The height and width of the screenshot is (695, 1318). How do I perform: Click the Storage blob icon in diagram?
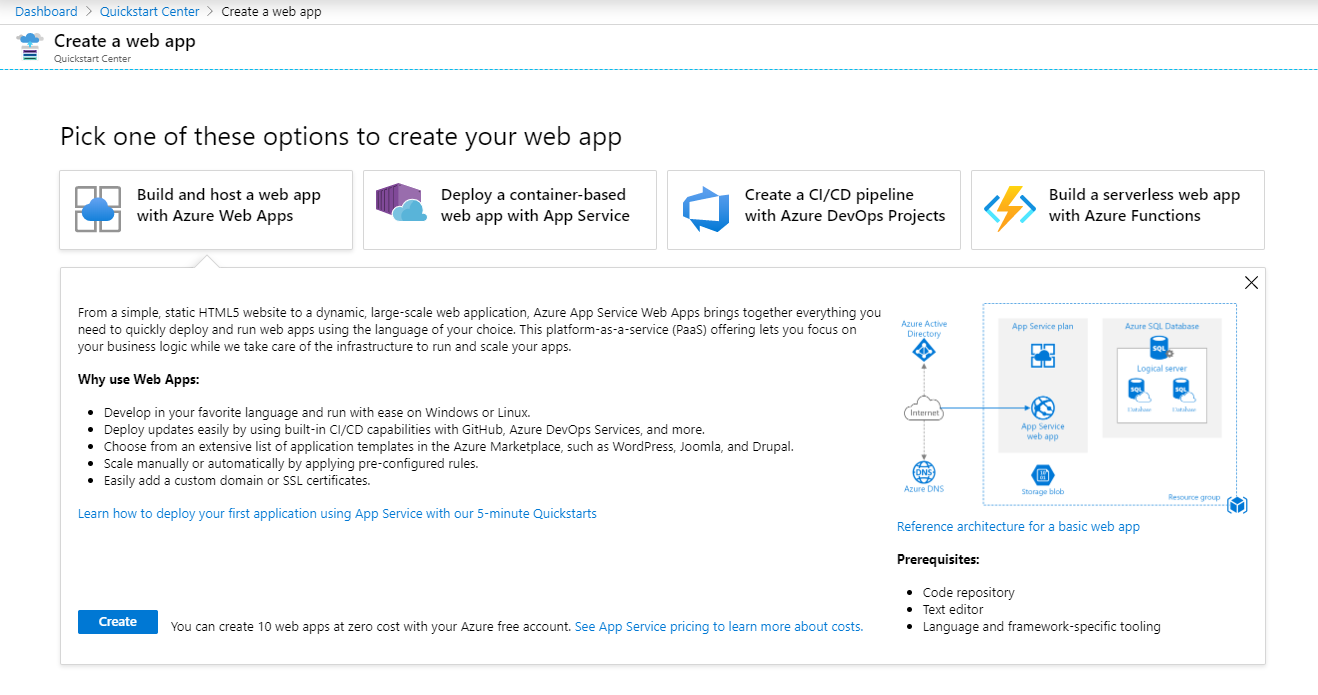click(1042, 476)
